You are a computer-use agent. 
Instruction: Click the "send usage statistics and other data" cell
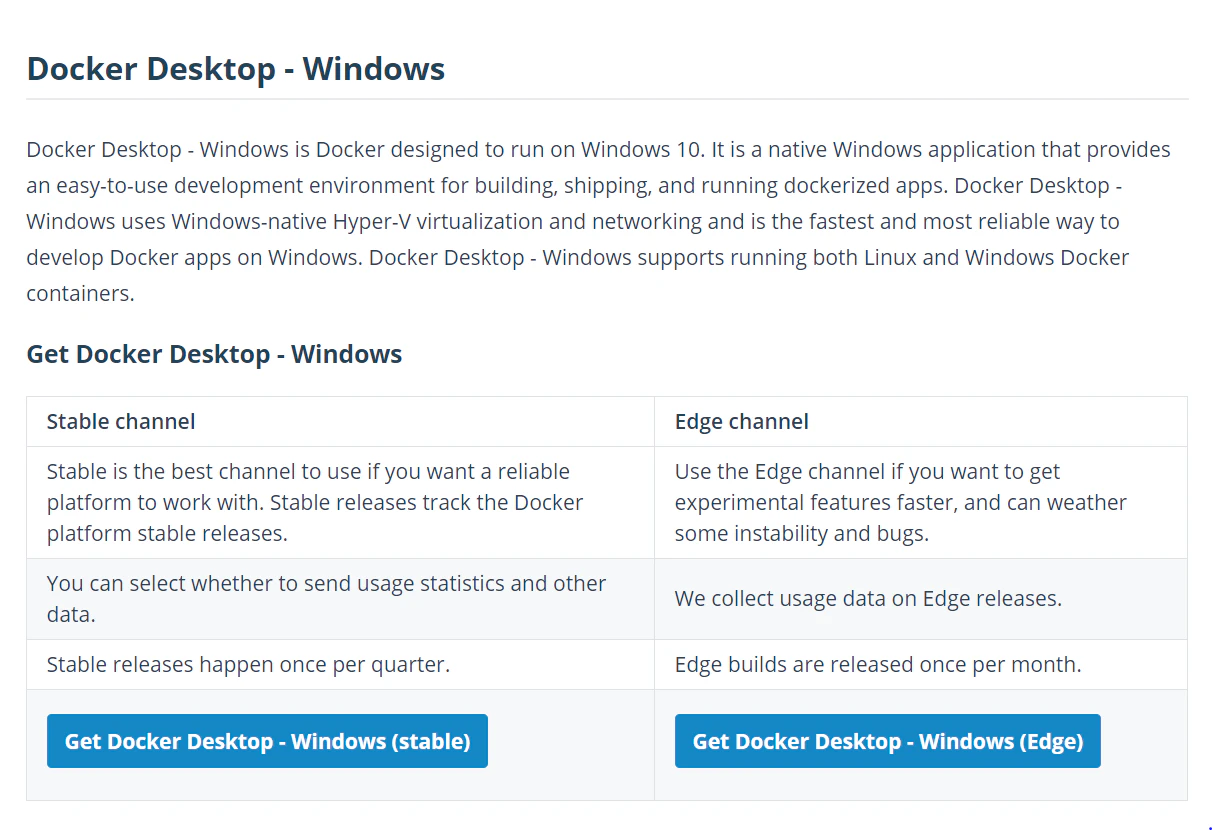click(340, 599)
